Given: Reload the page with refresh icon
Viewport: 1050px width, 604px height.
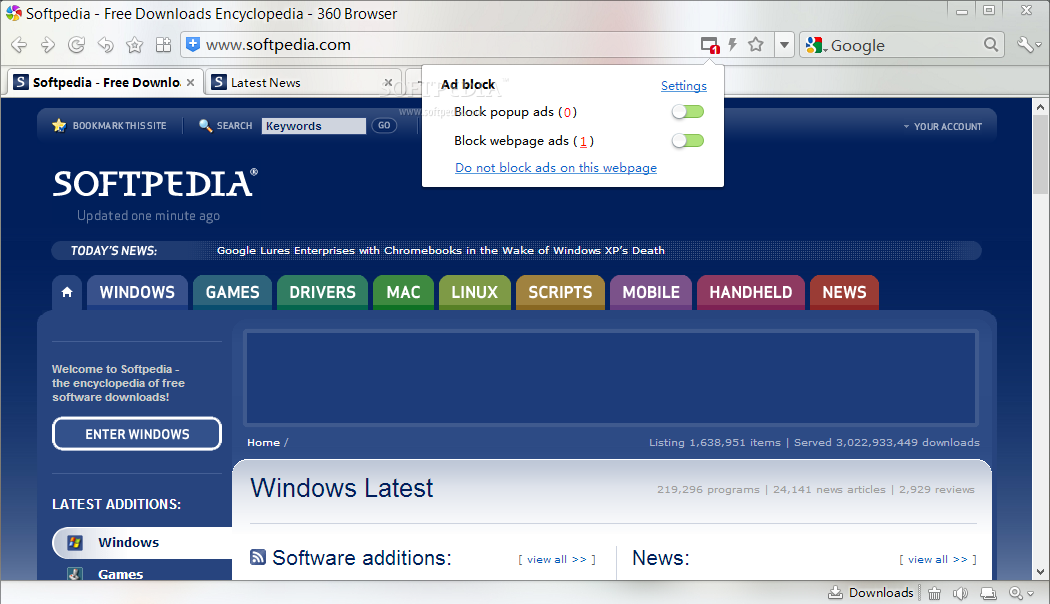Looking at the screenshot, I should [x=76, y=45].
